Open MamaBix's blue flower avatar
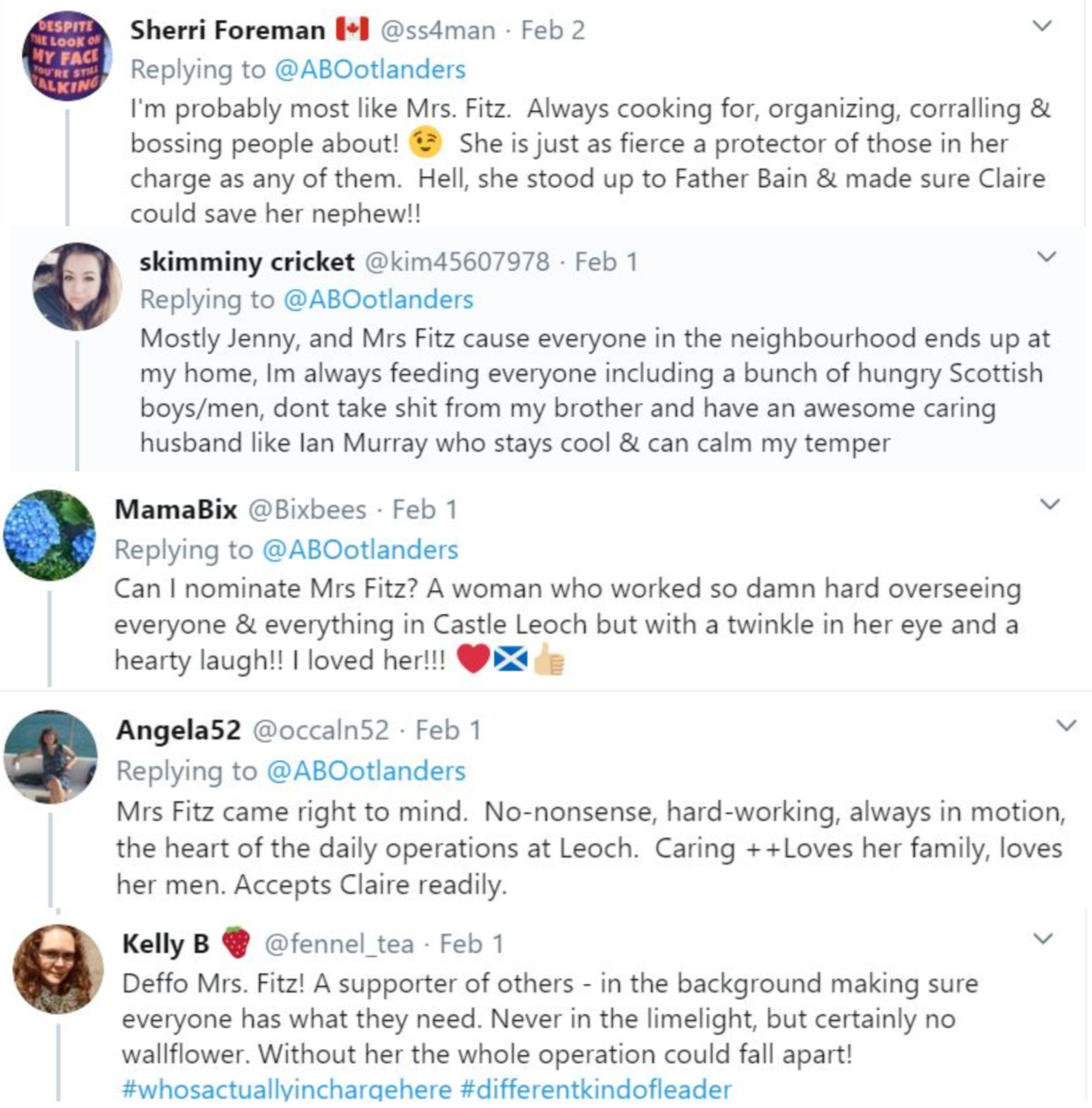This screenshot has height=1108, width=1092. pyautogui.click(x=49, y=535)
